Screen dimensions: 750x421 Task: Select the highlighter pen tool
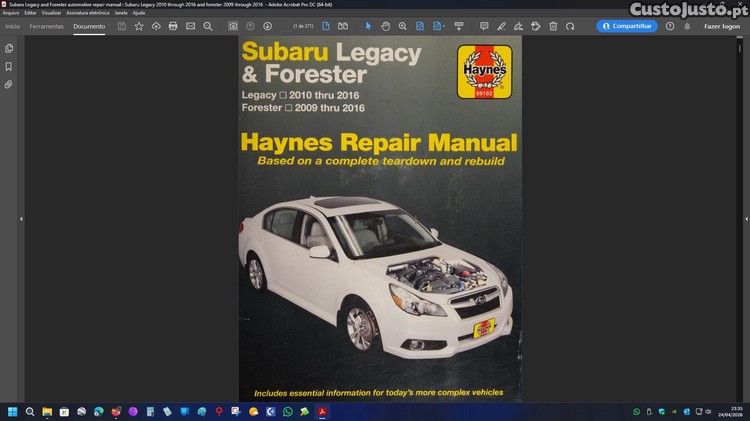[x=501, y=26]
